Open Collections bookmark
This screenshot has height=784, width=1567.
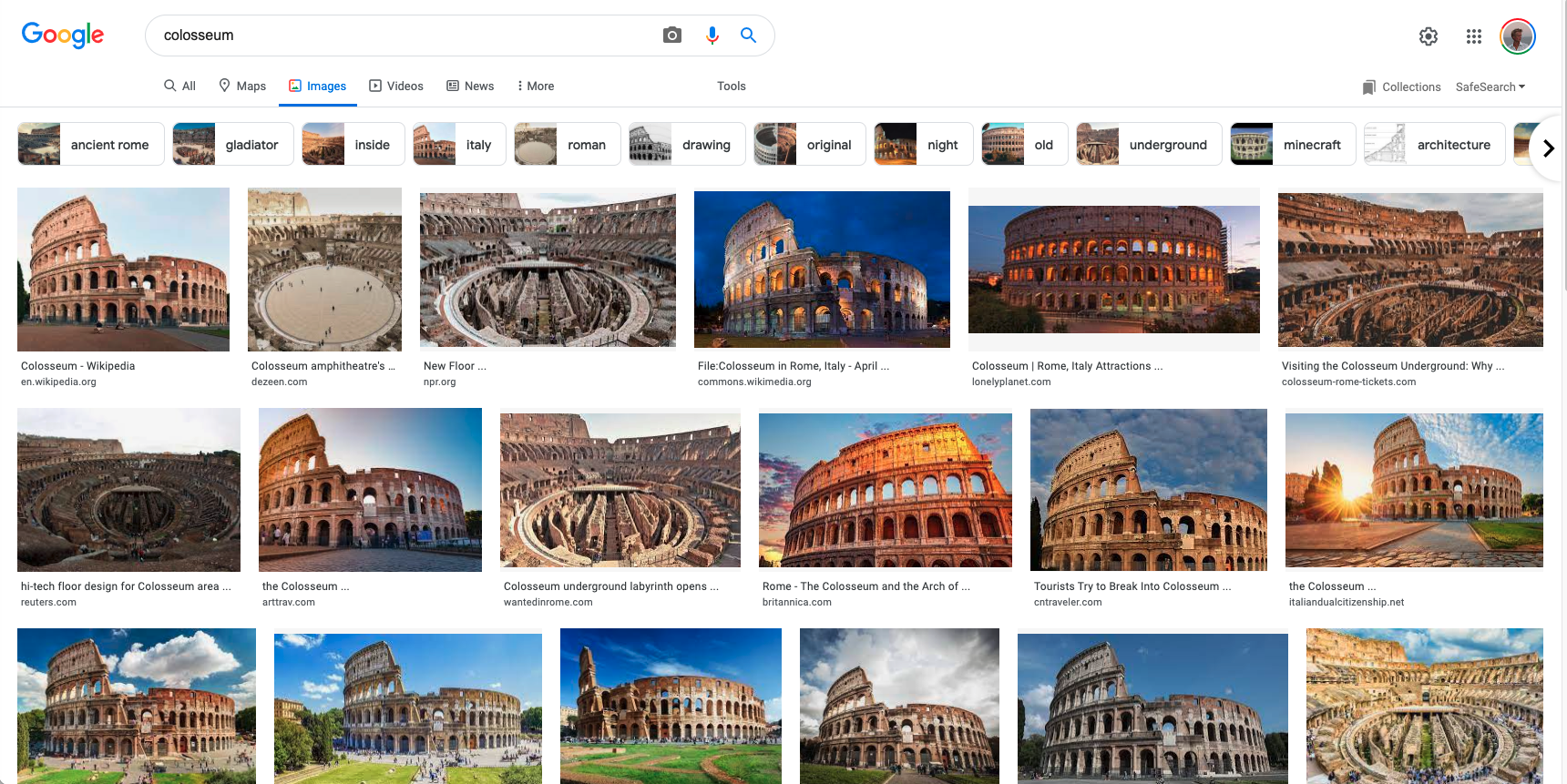pos(1401,87)
